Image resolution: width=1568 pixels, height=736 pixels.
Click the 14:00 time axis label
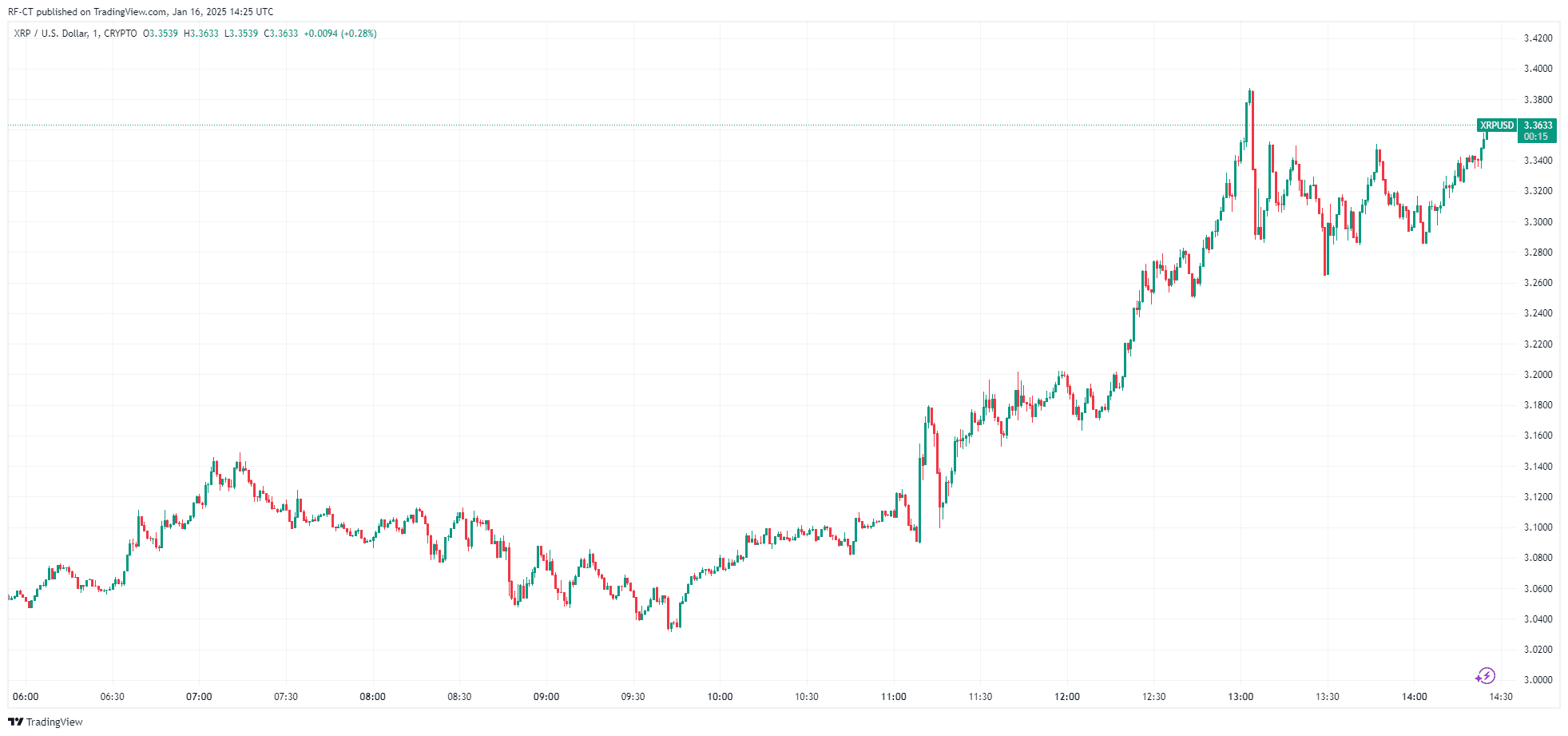pyautogui.click(x=1415, y=697)
